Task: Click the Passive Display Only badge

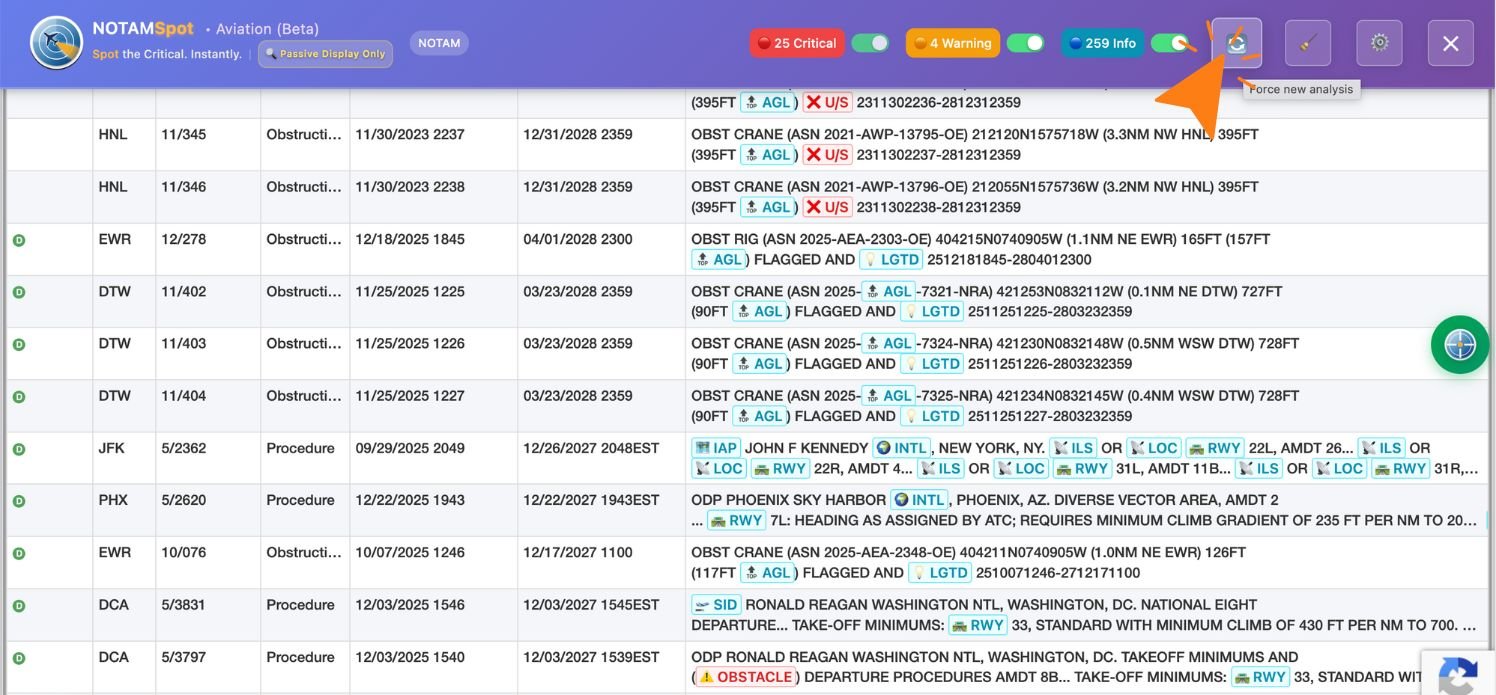Action: coord(325,54)
